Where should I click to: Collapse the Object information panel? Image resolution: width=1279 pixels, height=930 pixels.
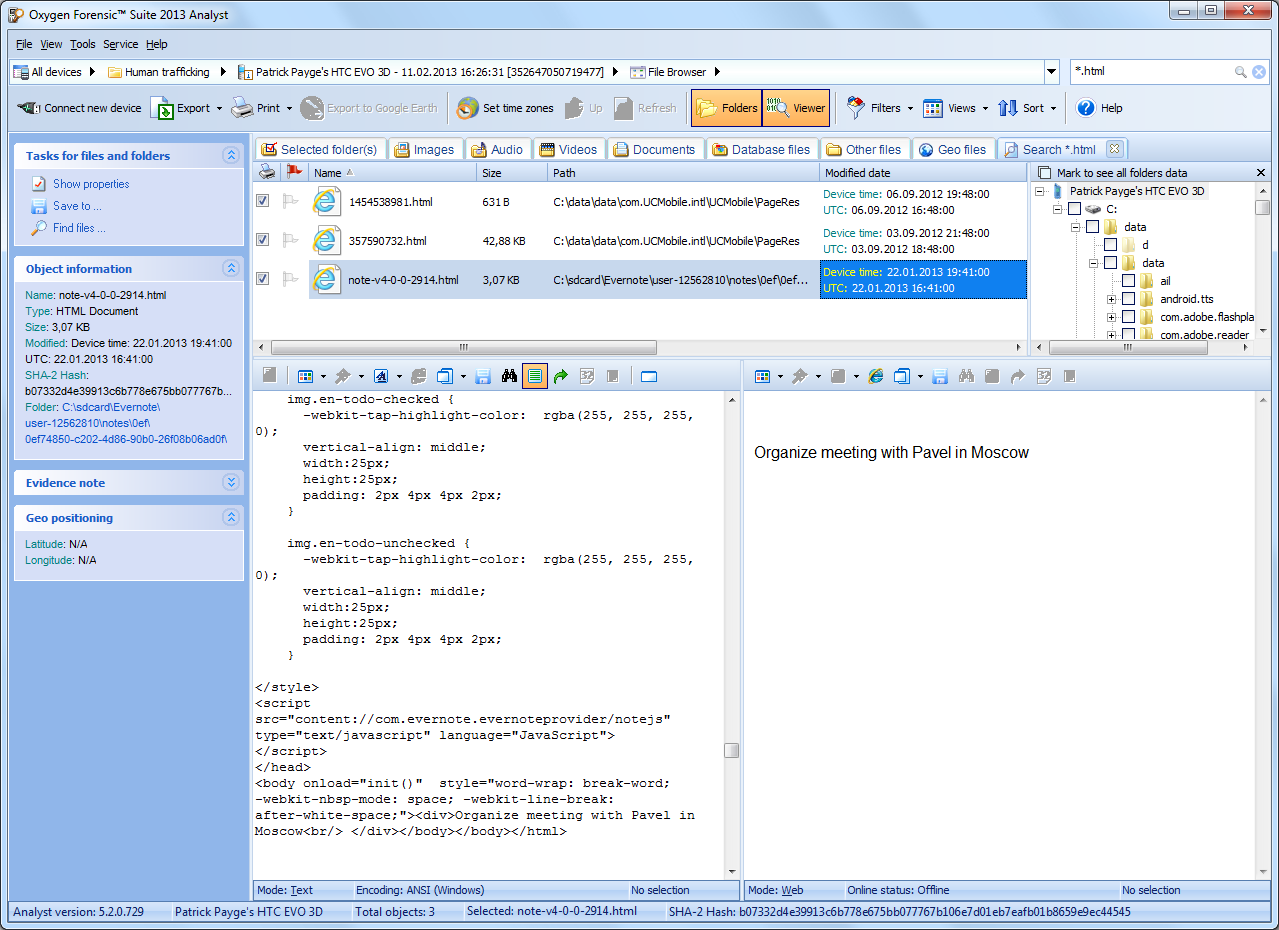tap(231, 269)
